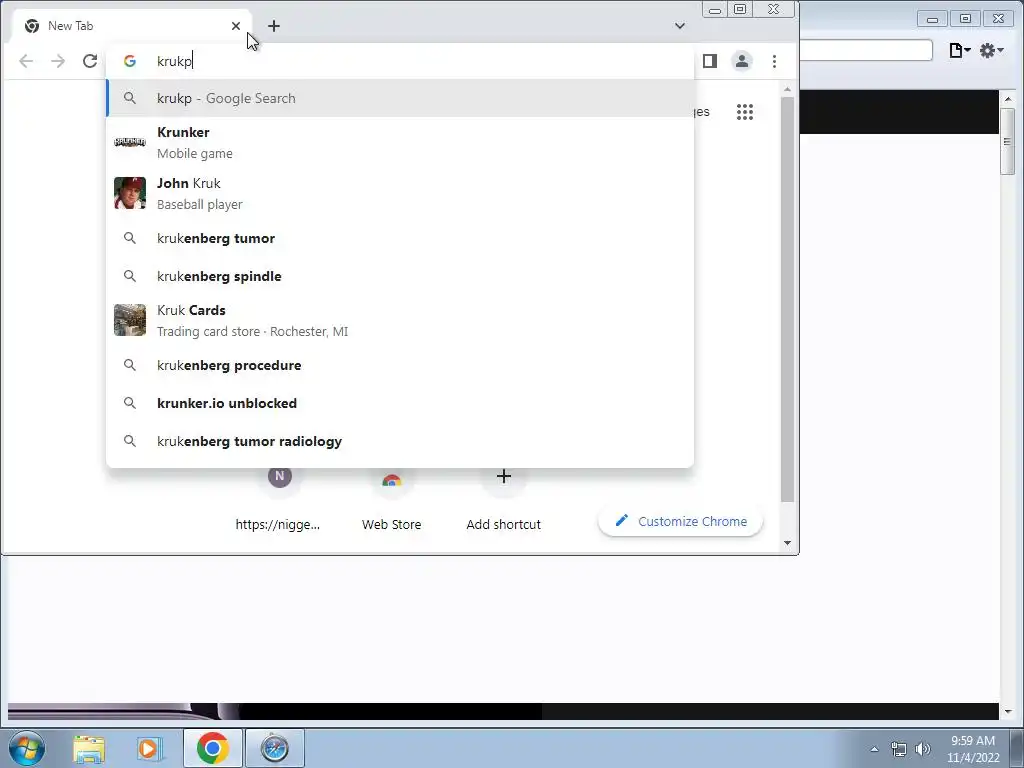The height and width of the screenshot is (768, 1024).
Task: Click the Google G icon in address bar
Action: click(130, 61)
